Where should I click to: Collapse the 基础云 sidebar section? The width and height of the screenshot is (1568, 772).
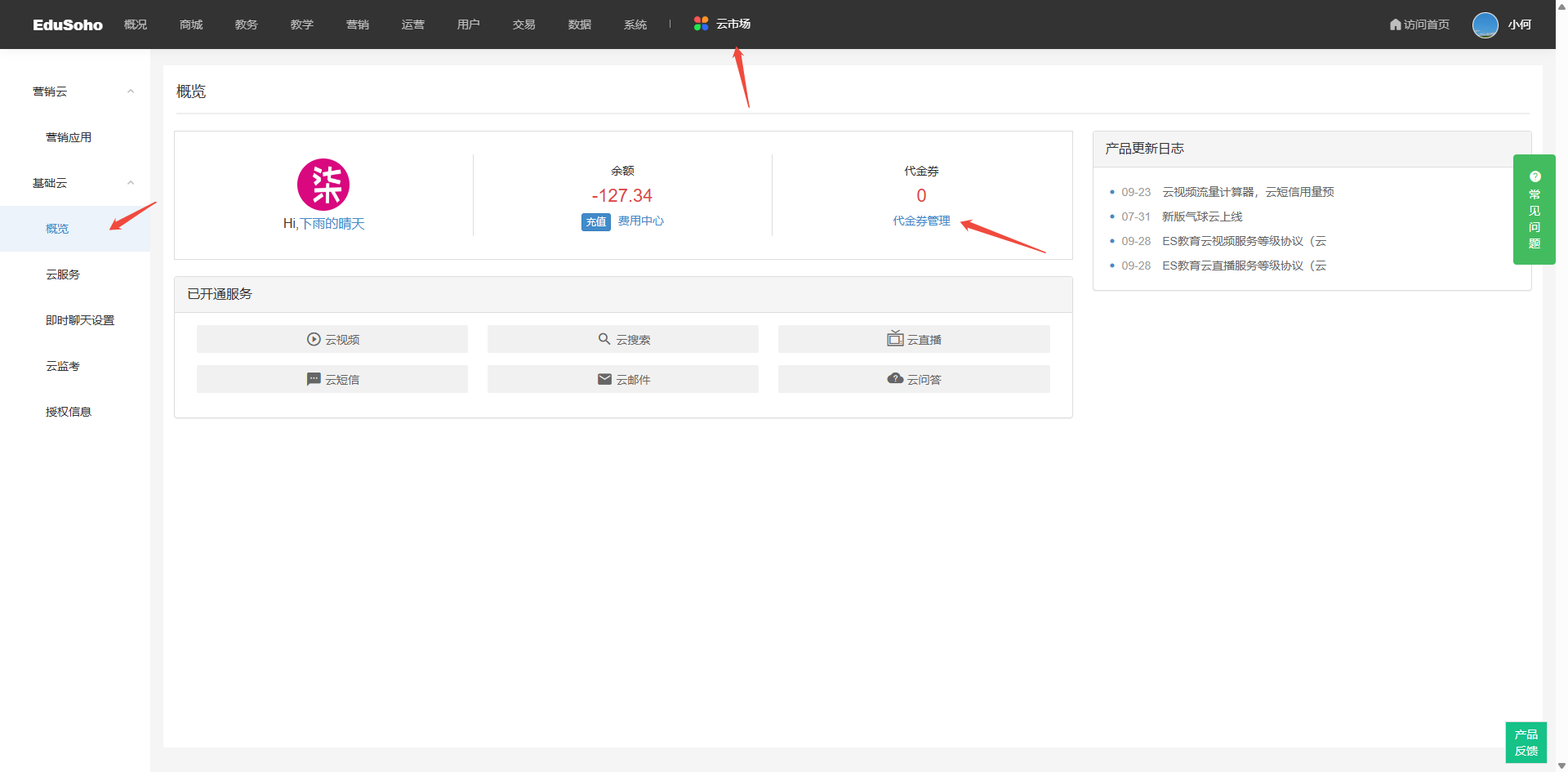(131, 183)
